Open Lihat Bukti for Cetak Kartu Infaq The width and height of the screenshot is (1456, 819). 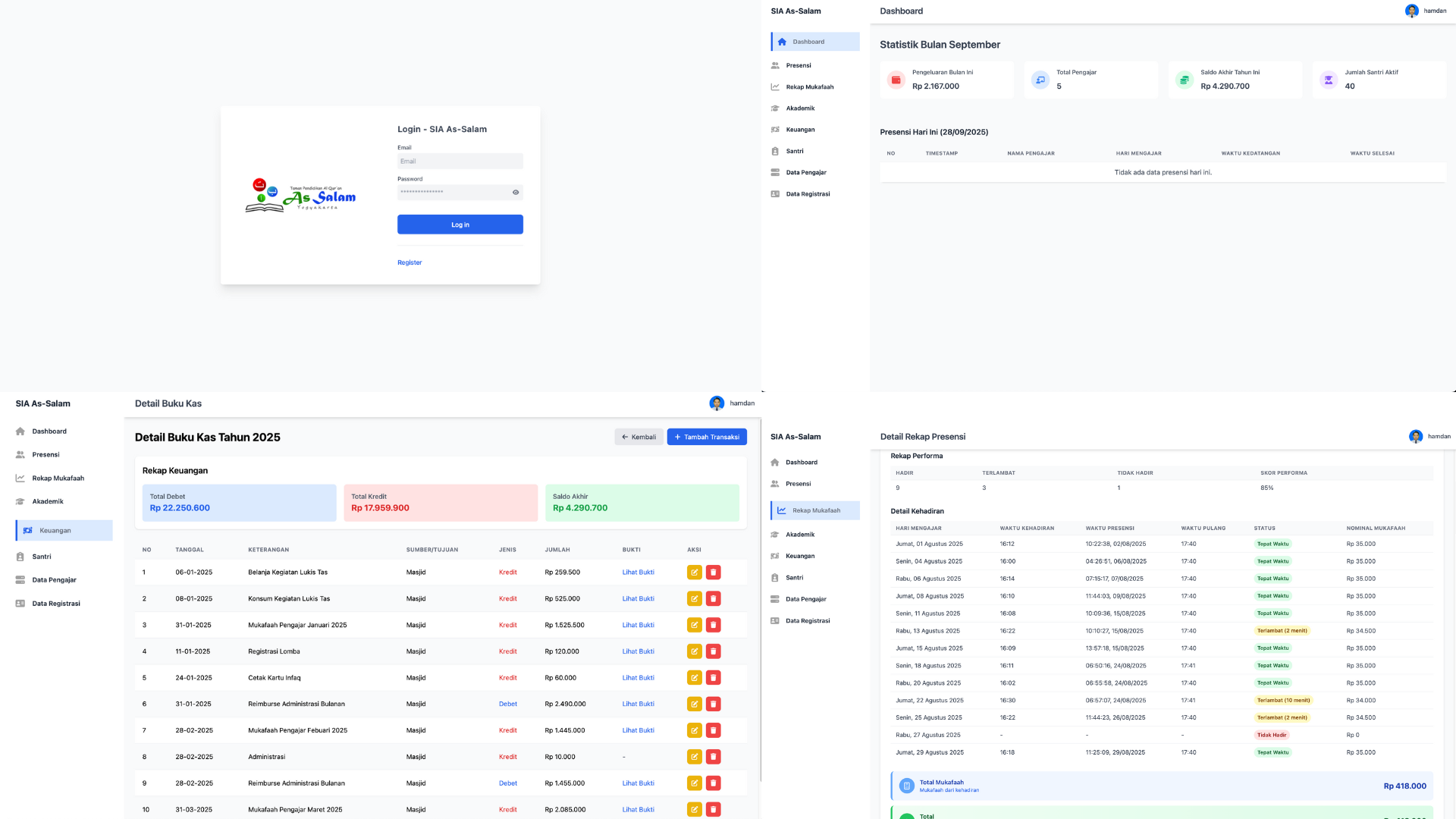(x=638, y=678)
